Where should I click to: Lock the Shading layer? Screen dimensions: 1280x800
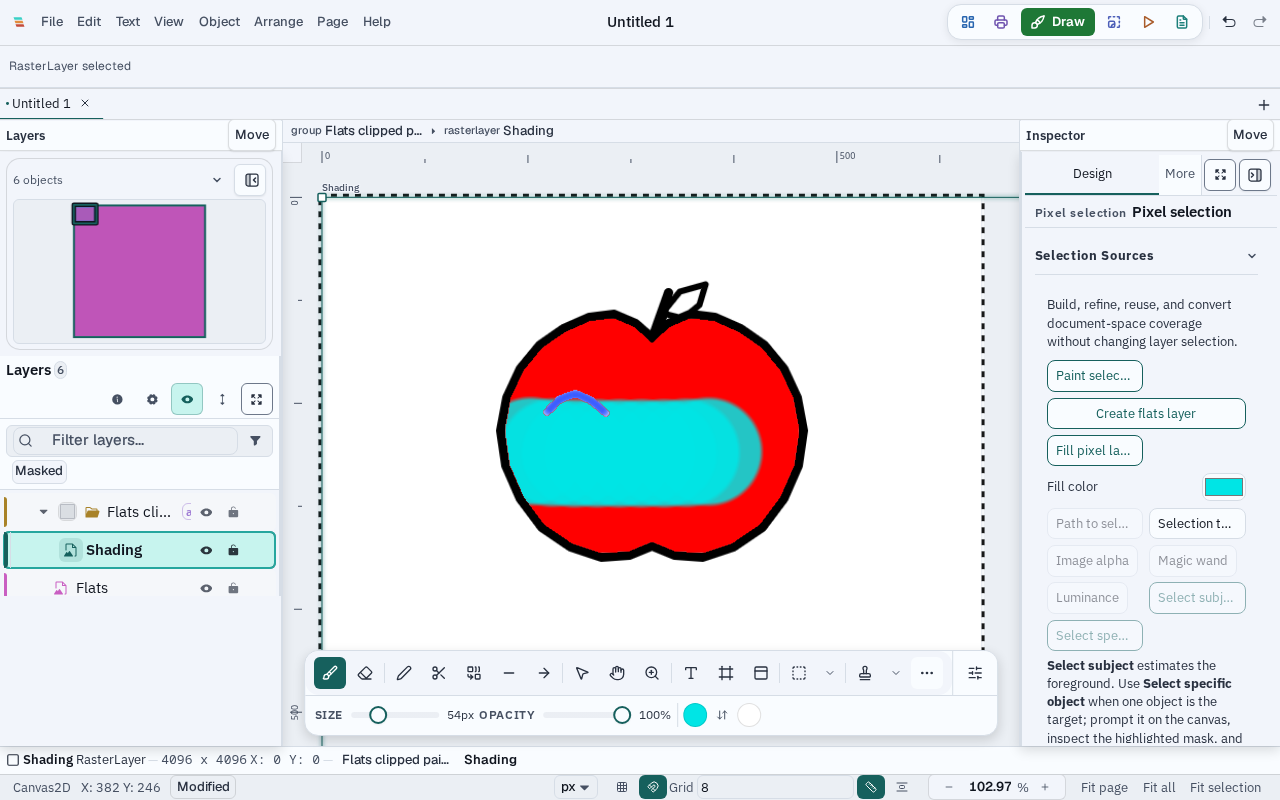[233, 550]
